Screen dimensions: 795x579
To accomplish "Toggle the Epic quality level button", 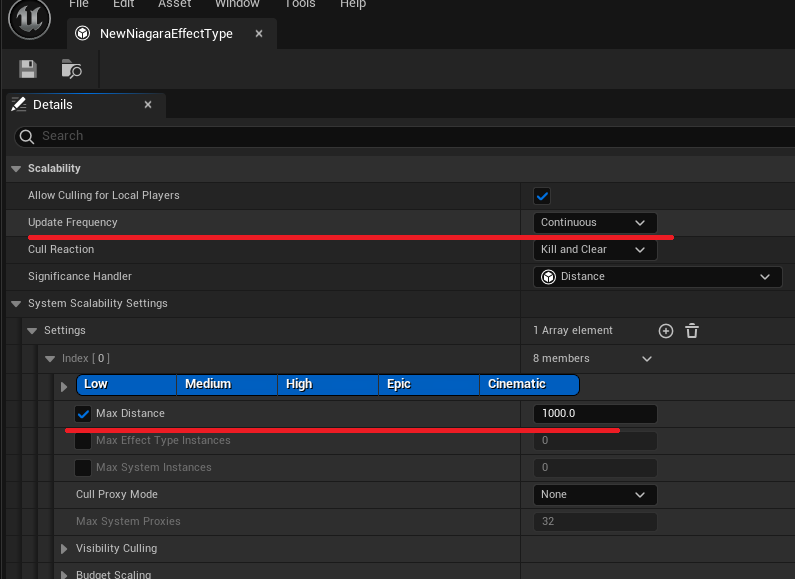I will (429, 384).
